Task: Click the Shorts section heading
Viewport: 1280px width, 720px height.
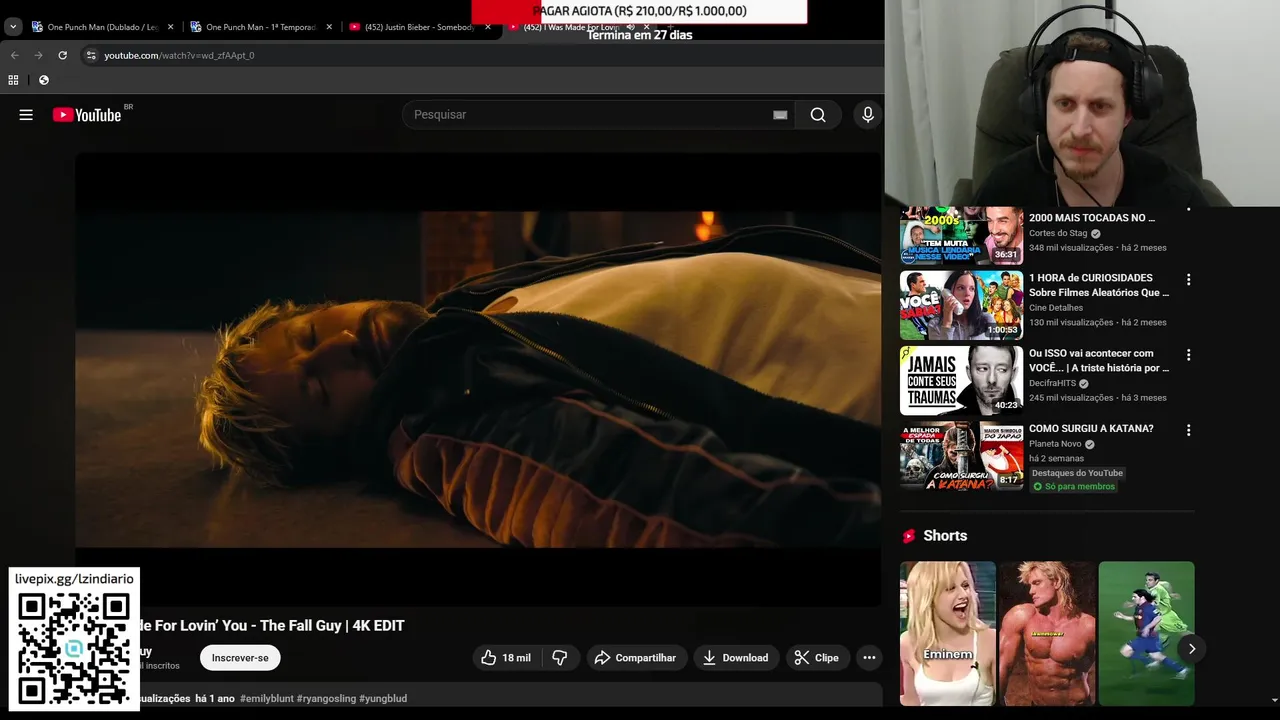Action: [x=945, y=536]
